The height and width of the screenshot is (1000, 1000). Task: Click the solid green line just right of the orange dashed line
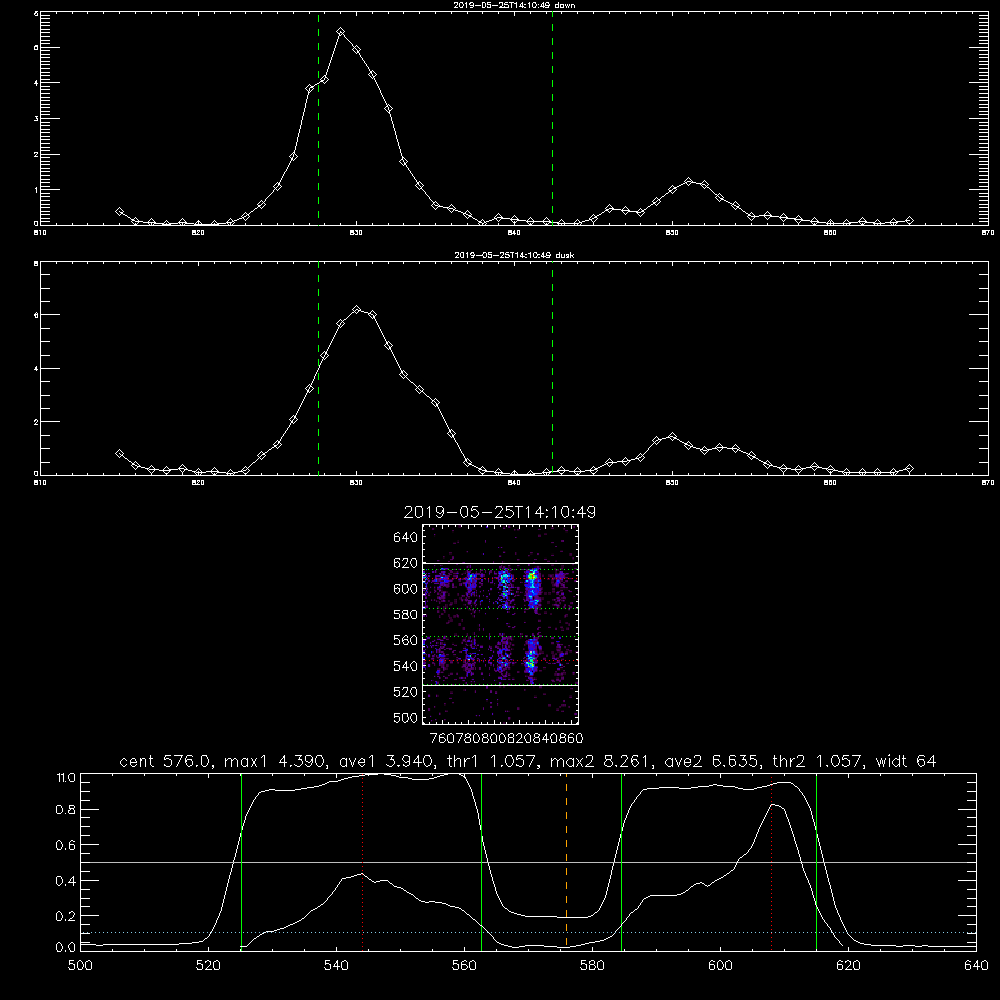(621, 862)
